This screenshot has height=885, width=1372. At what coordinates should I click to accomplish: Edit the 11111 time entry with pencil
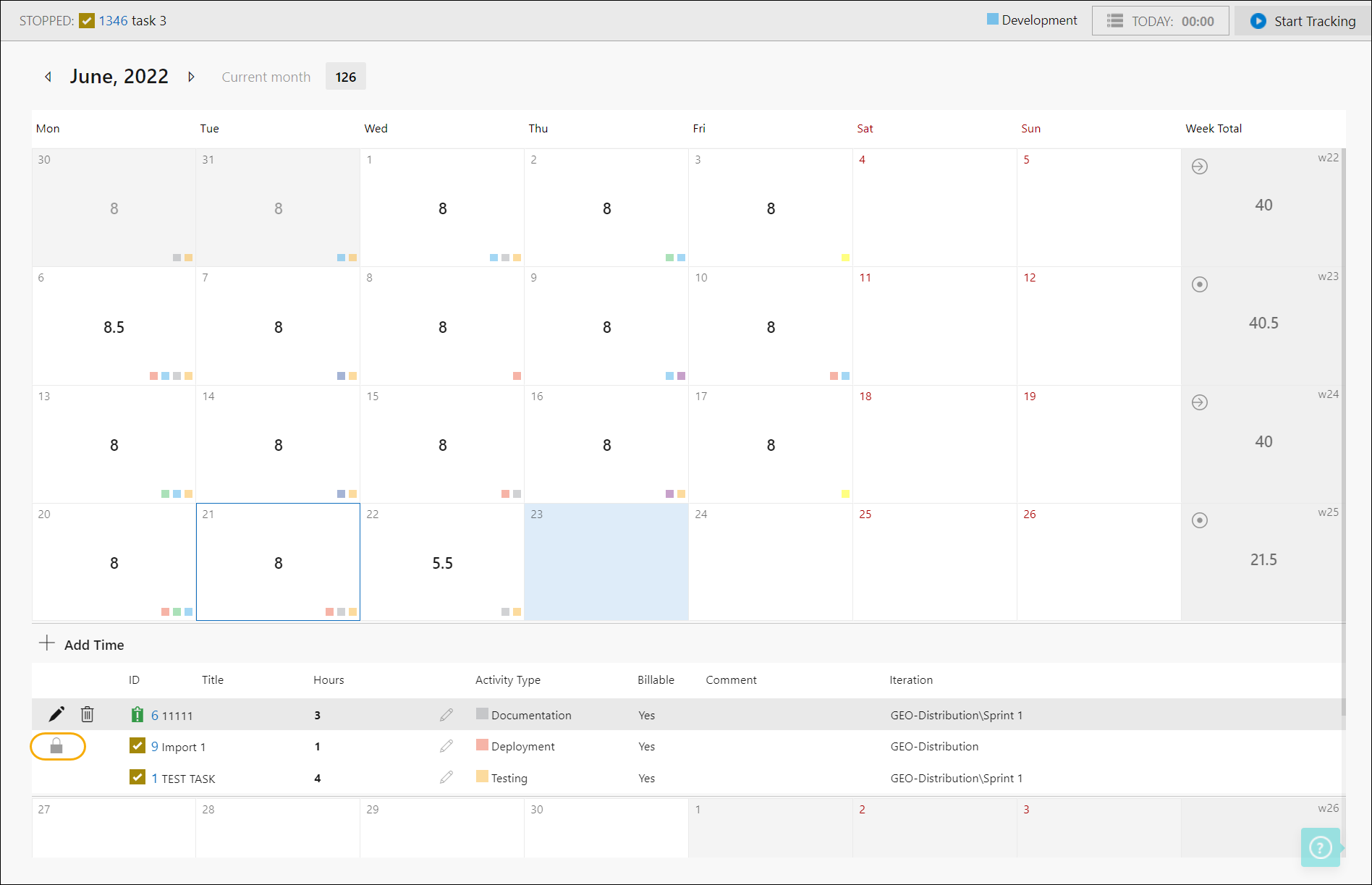tap(56, 714)
